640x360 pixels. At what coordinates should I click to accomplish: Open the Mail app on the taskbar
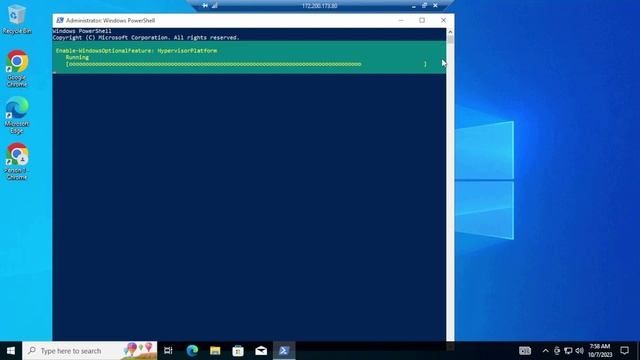[x=261, y=351]
